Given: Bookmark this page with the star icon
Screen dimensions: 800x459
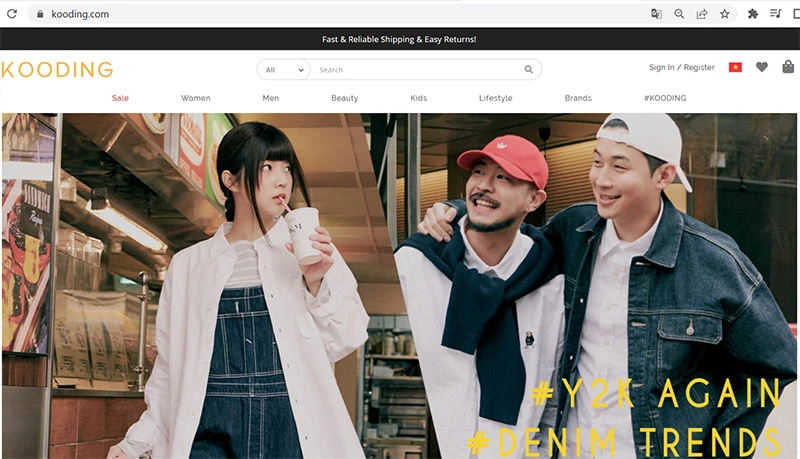Looking at the screenshot, I should (x=724, y=14).
